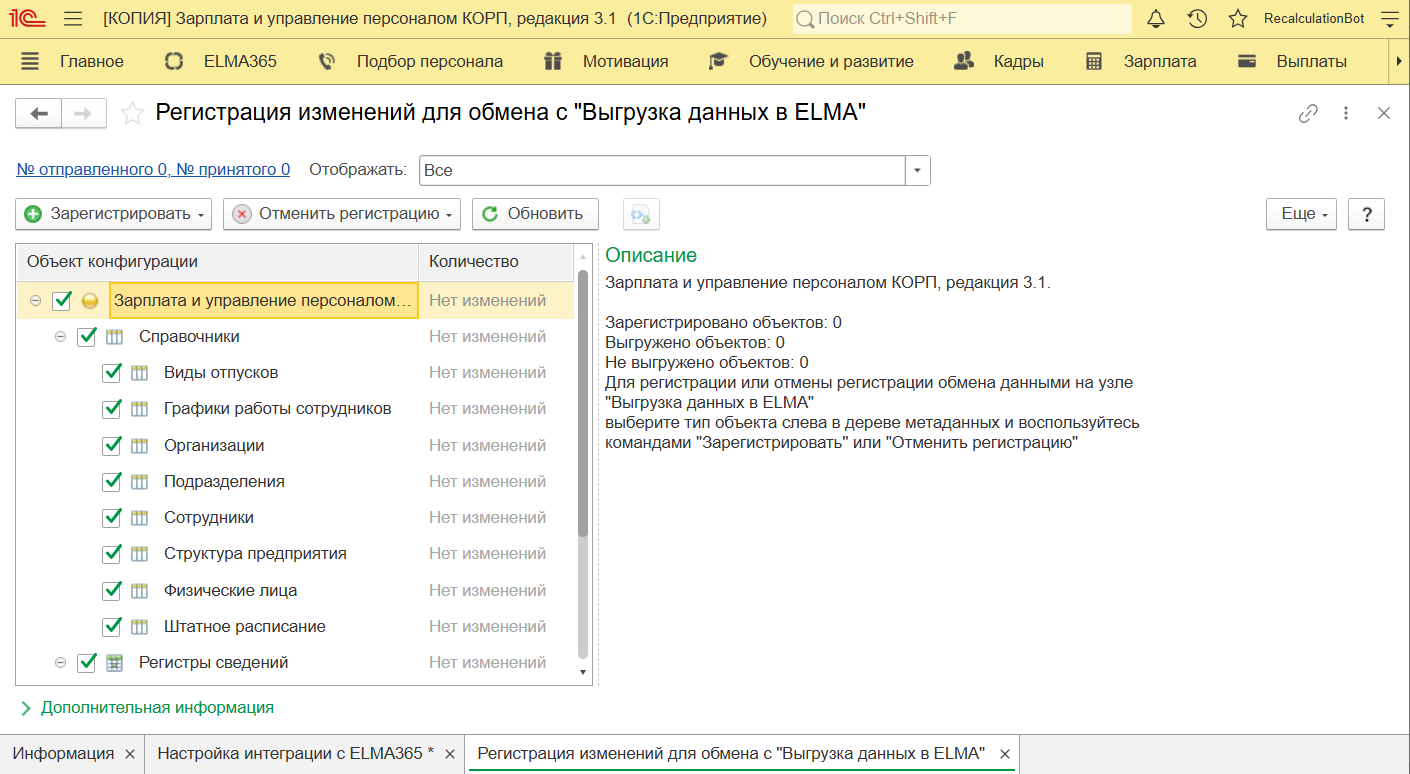Go back with the left arrow button

(x=39, y=113)
